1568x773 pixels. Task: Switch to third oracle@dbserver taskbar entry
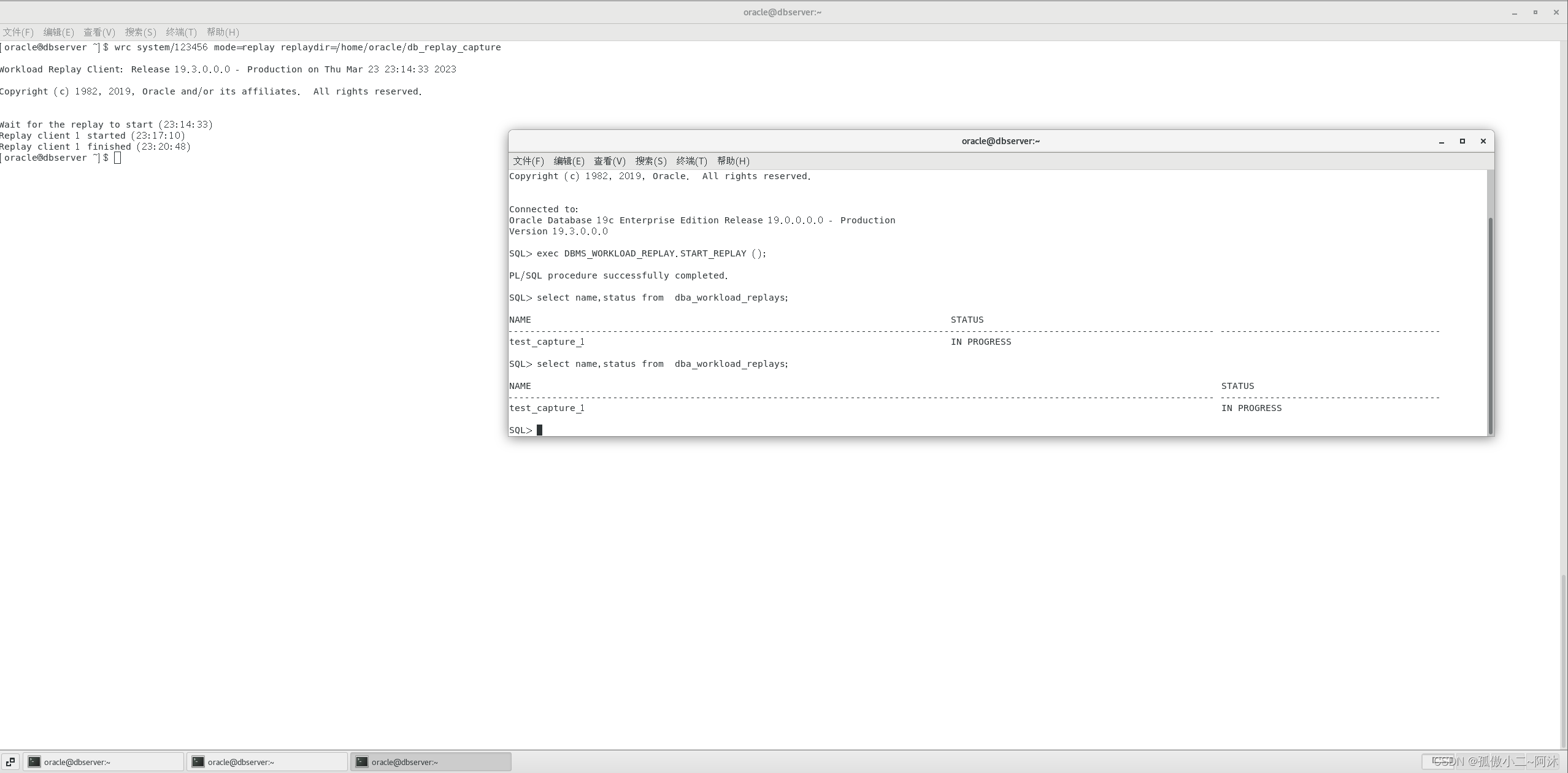431,761
